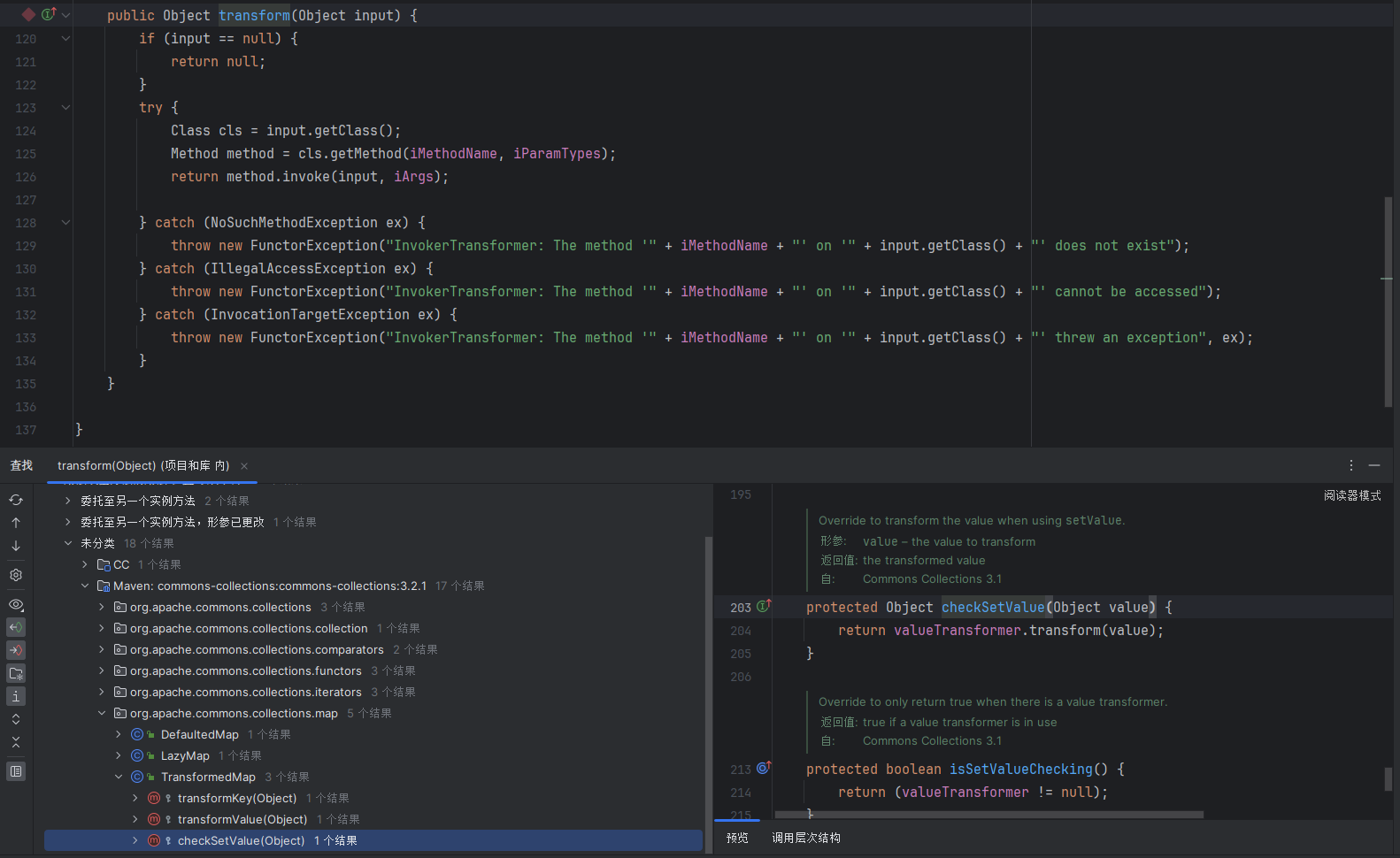This screenshot has height=858, width=1400.
Task: Click the transformValue(Object) method icon
Action: pyautogui.click(x=154, y=819)
